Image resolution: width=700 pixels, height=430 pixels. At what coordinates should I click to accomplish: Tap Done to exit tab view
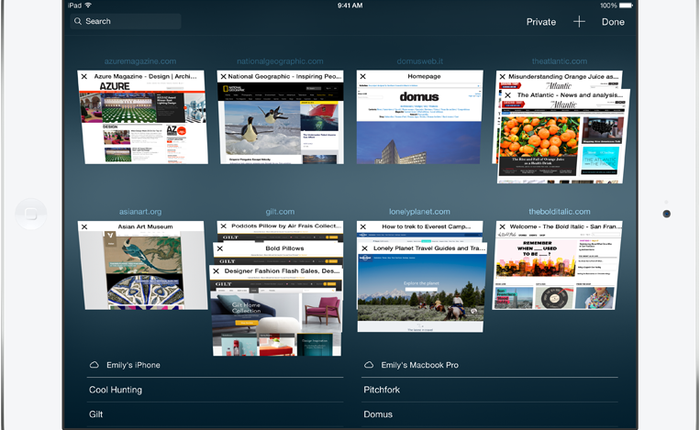(613, 22)
